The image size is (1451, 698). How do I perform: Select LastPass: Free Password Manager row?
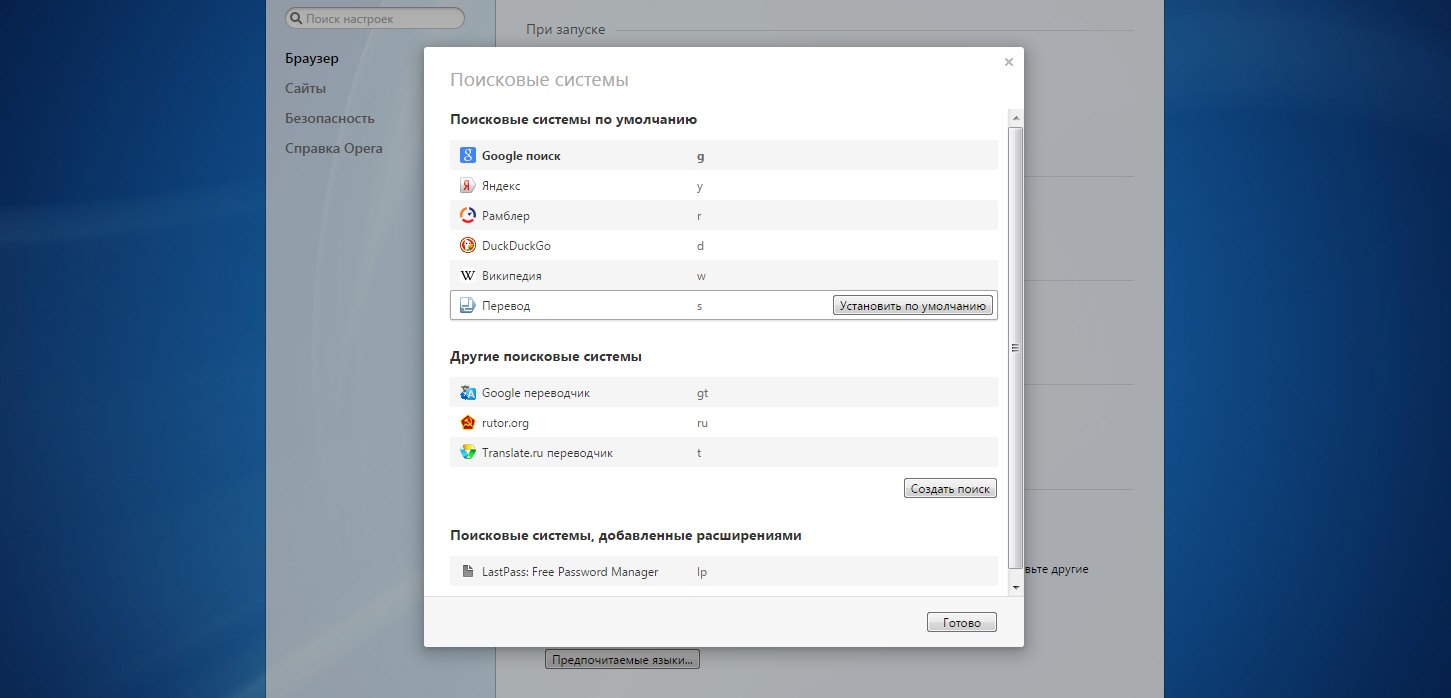570,572
